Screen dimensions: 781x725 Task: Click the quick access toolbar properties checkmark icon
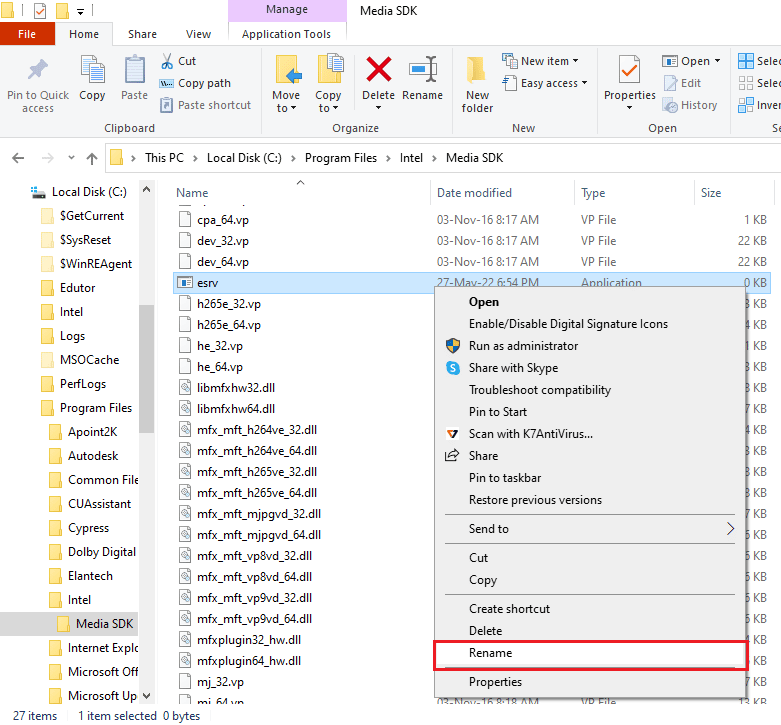coord(40,10)
